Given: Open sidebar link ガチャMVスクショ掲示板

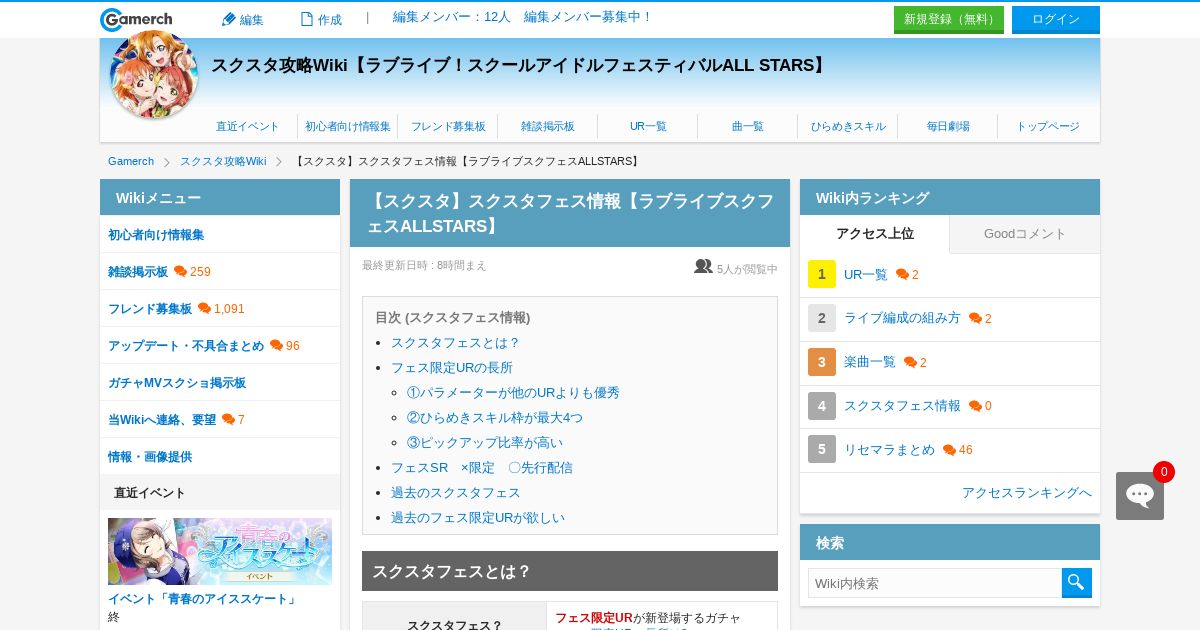Looking at the screenshot, I should [x=177, y=383].
